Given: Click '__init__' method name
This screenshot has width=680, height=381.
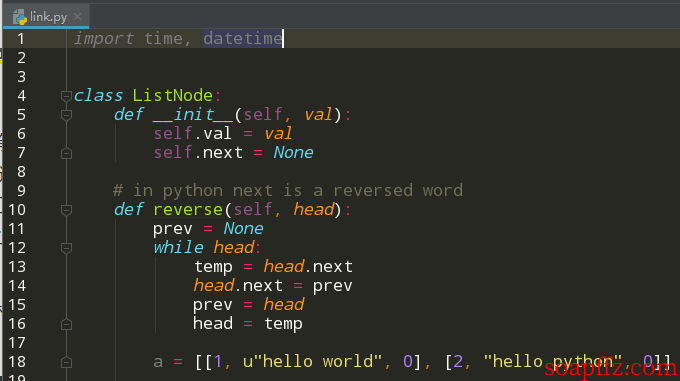Looking at the screenshot, I should click(x=193, y=115).
